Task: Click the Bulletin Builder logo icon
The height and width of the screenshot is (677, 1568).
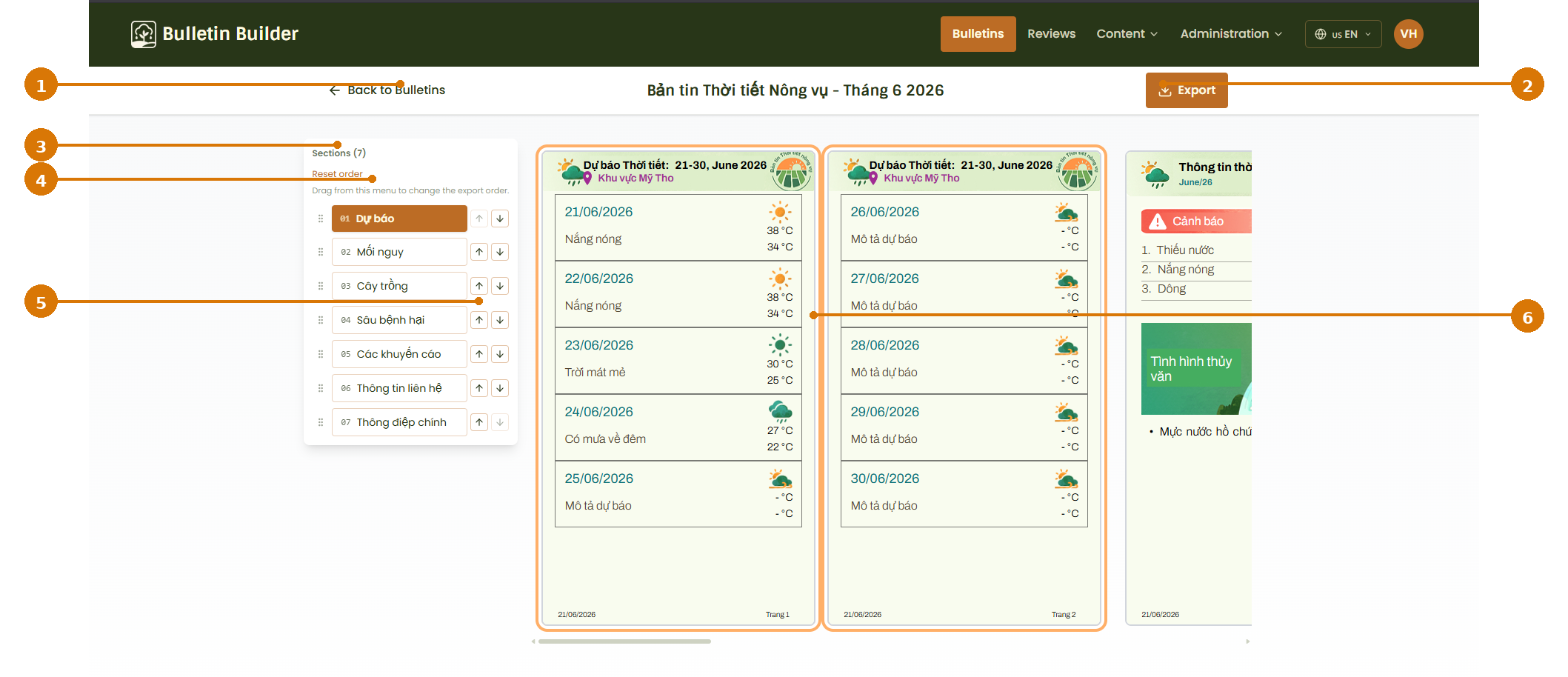Action: coord(144,34)
